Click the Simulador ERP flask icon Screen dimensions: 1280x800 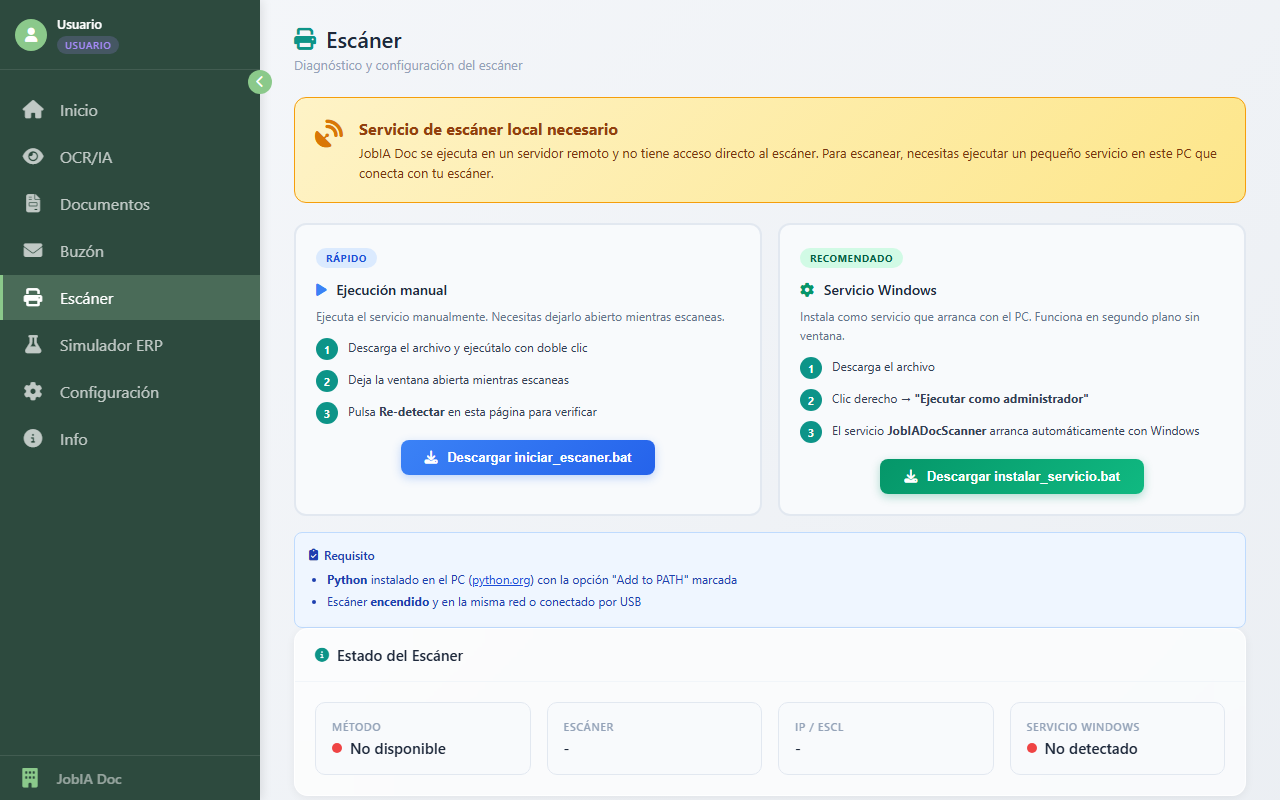pos(33,345)
